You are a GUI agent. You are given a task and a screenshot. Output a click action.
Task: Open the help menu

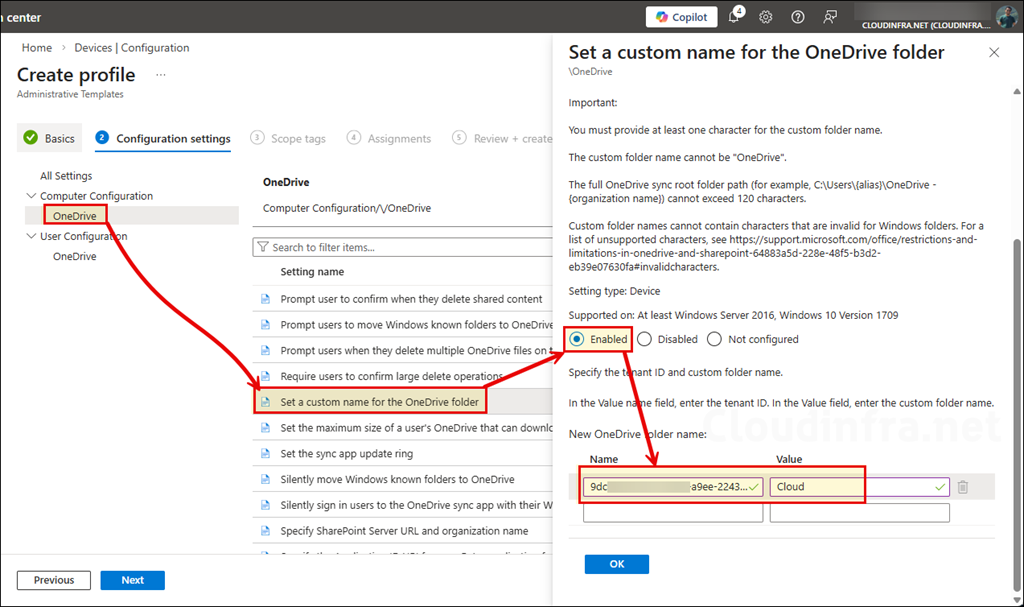coord(796,16)
